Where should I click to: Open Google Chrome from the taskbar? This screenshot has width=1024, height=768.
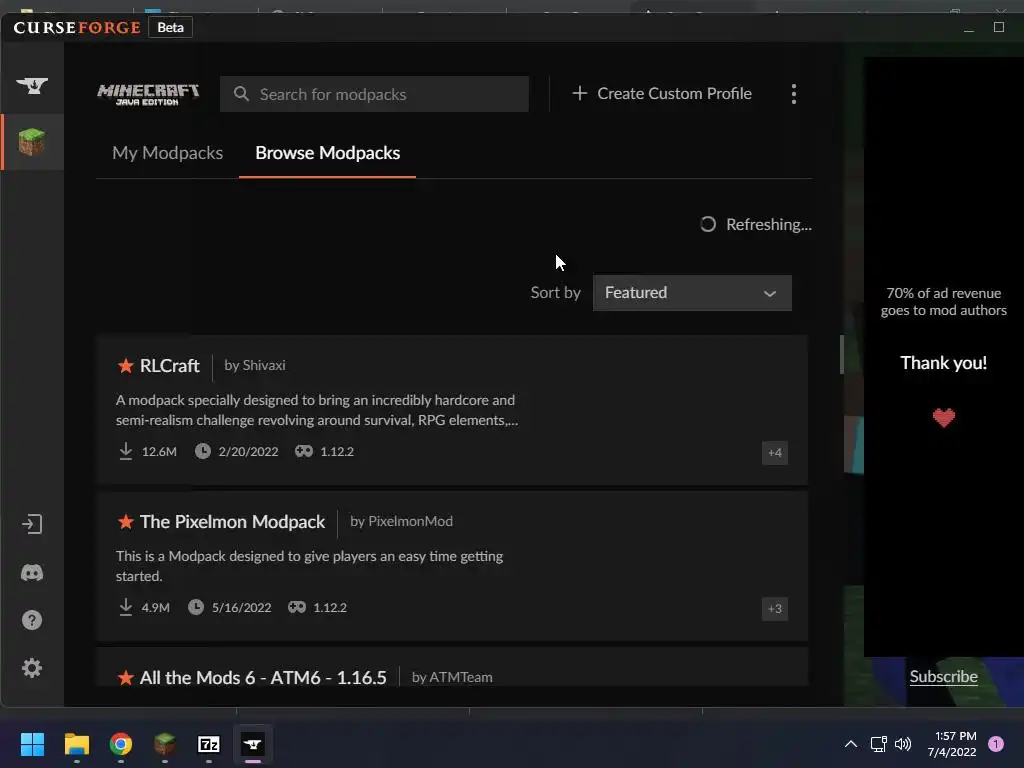121,744
